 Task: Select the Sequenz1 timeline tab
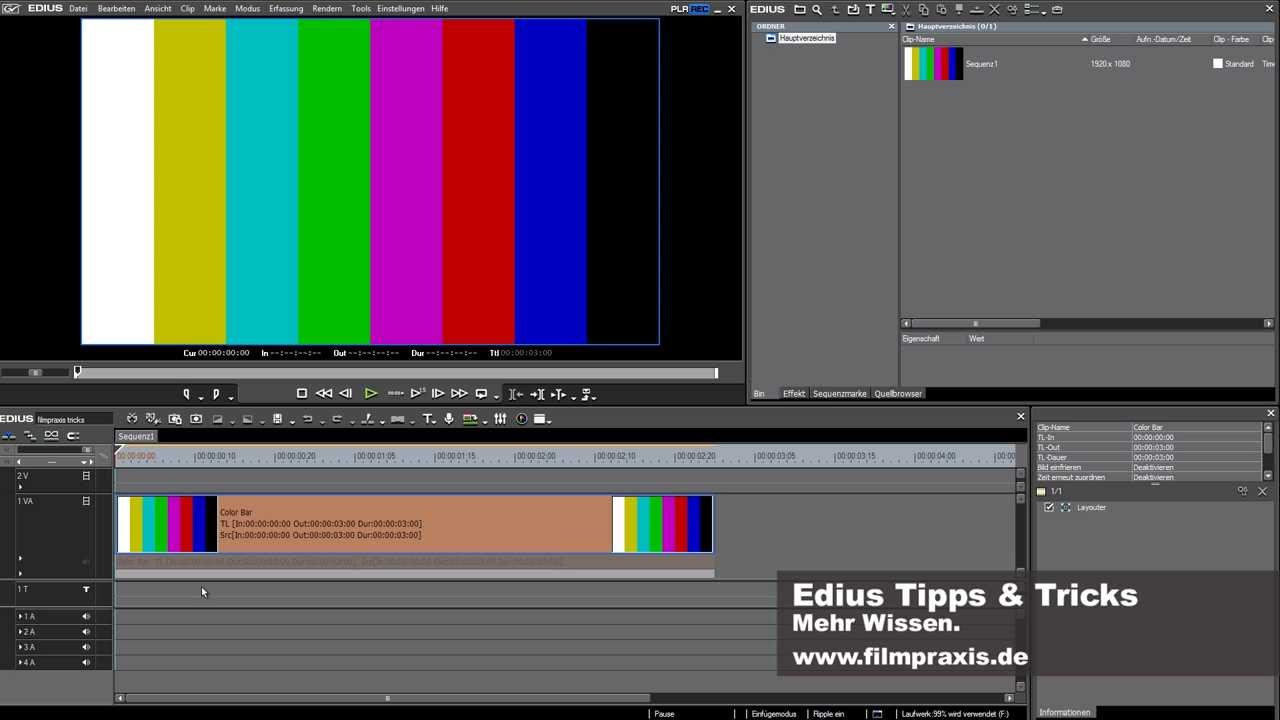(136, 437)
